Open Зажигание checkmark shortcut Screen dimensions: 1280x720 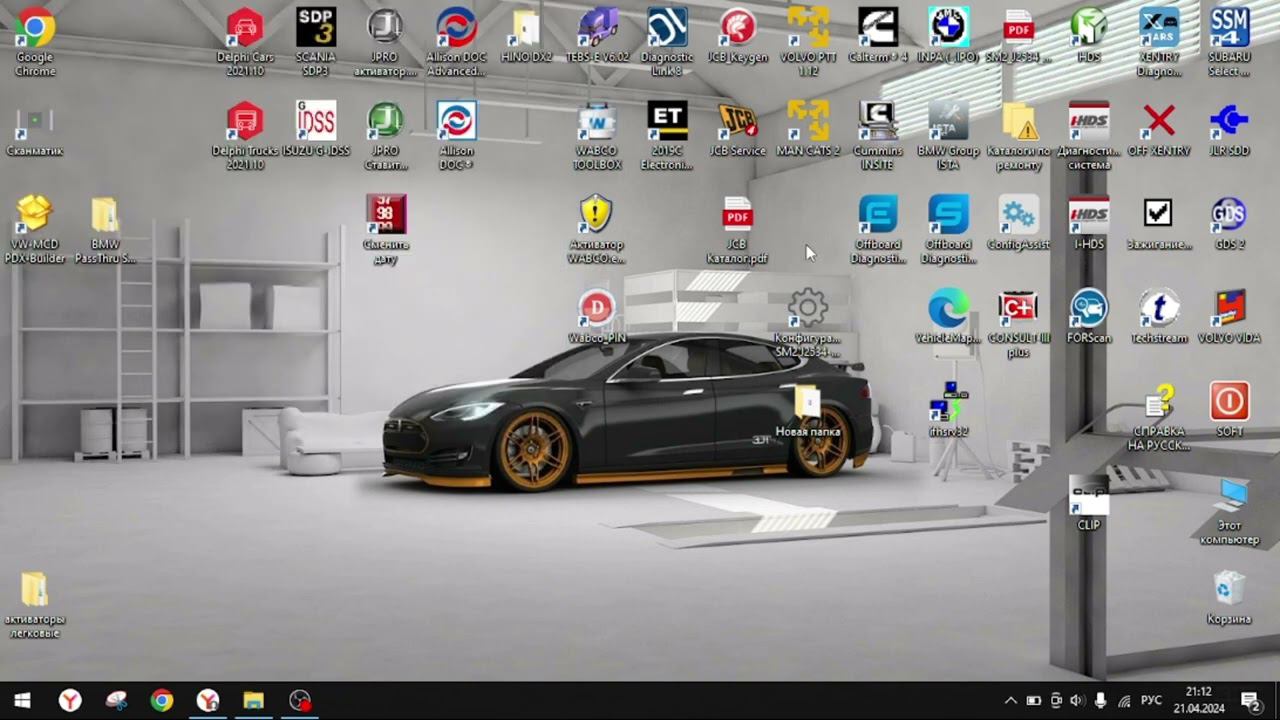1159,223
